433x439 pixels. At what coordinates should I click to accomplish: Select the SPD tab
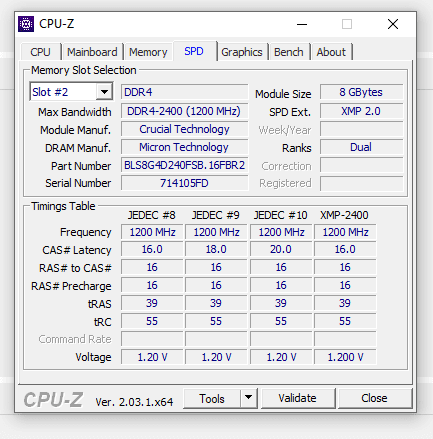pyautogui.click(x=194, y=51)
